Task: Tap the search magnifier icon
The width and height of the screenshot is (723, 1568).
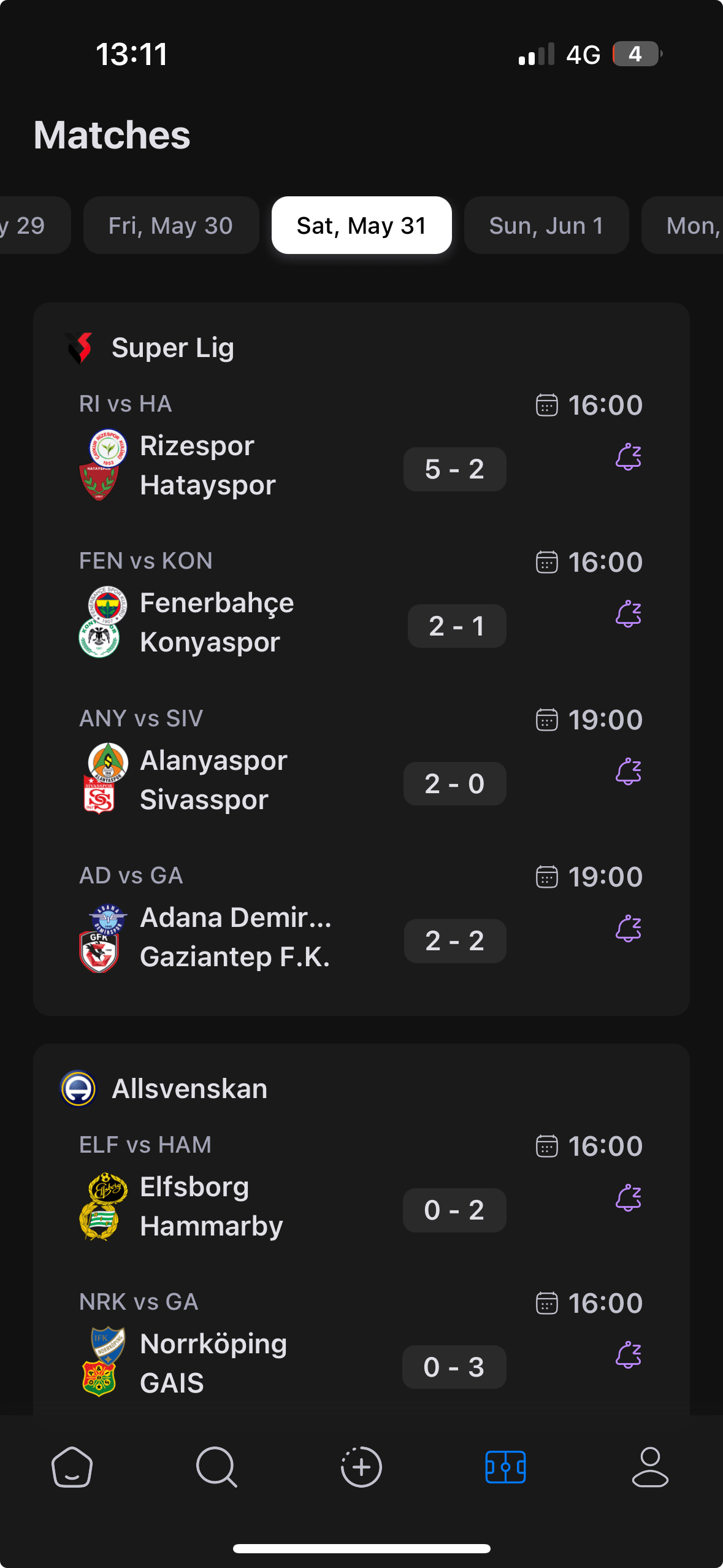Action: [x=216, y=1467]
